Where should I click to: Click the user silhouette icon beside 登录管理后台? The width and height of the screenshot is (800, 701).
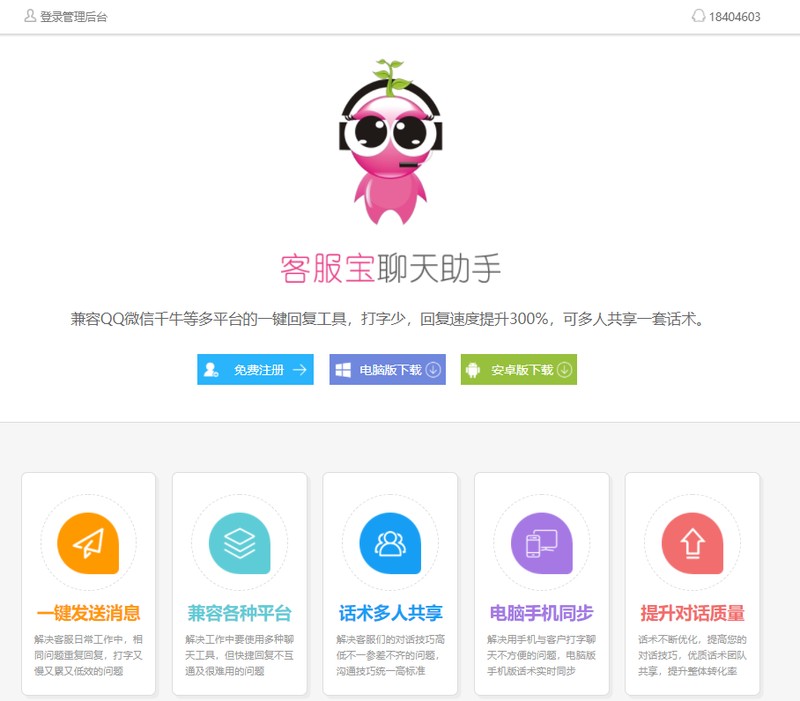tap(30, 16)
